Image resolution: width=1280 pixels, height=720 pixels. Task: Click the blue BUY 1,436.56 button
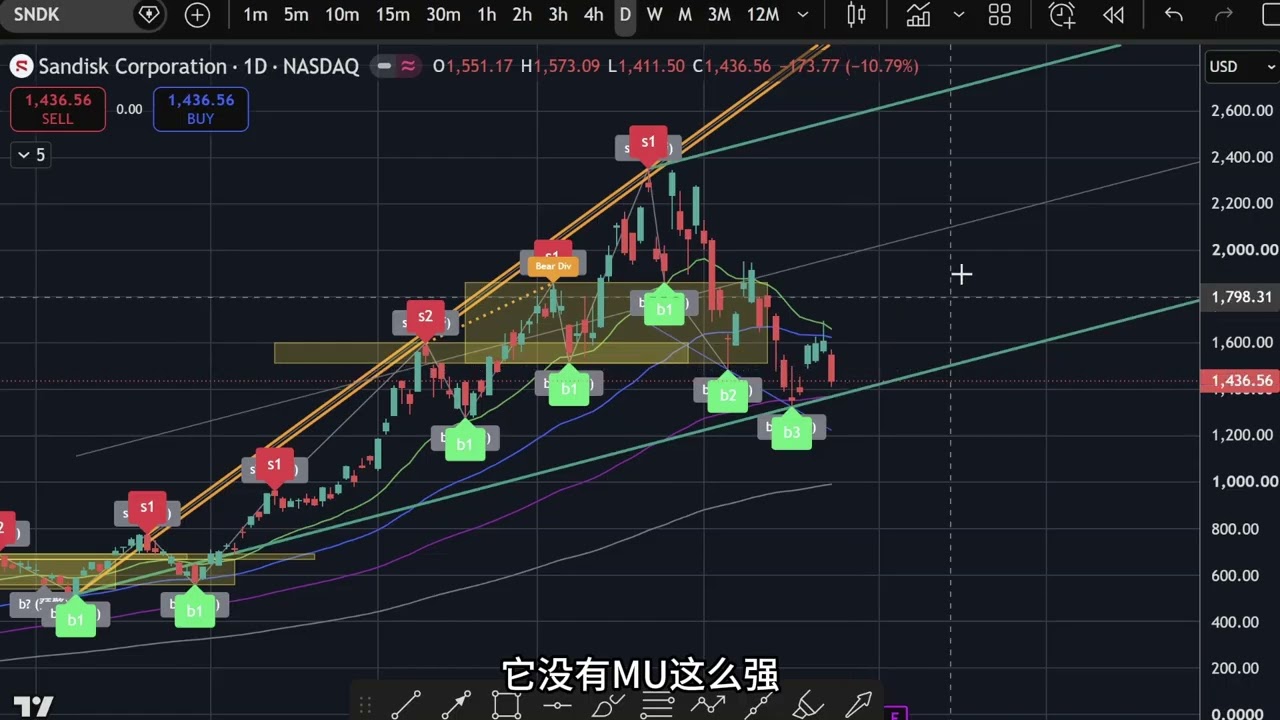click(201, 109)
